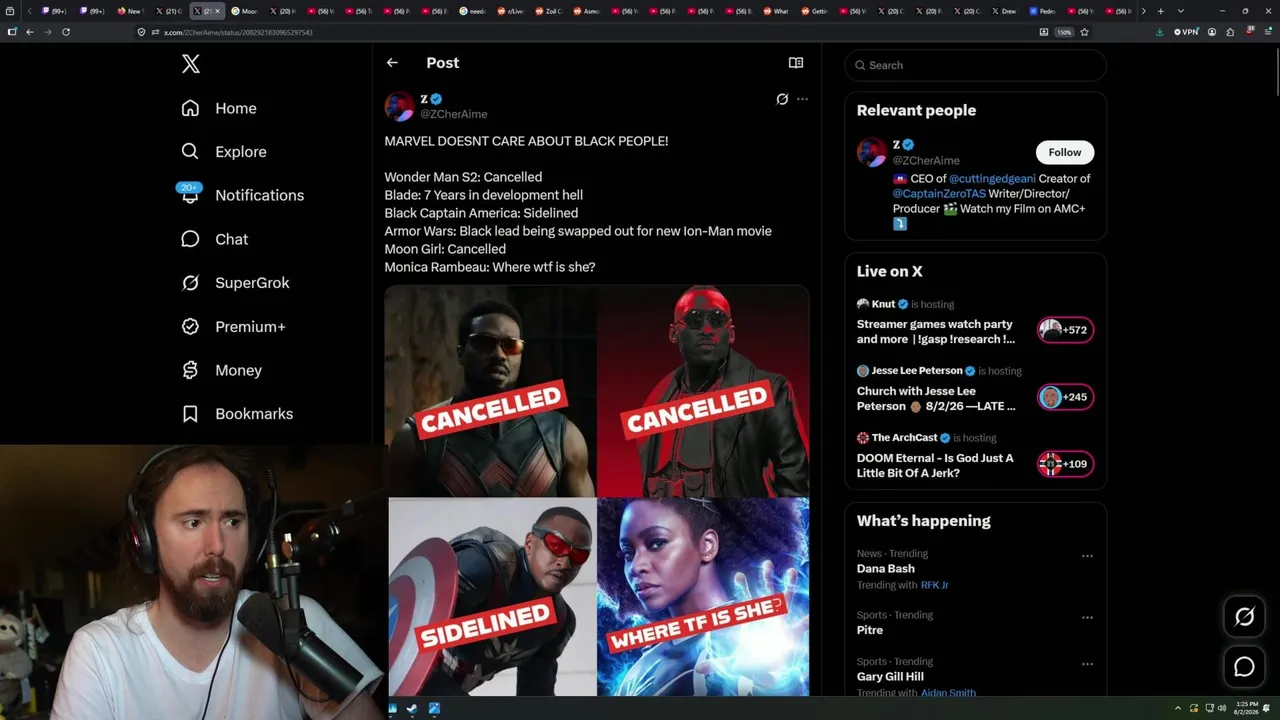
Task: Join the +572 listeners live badge
Action: (x=1065, y=330)
